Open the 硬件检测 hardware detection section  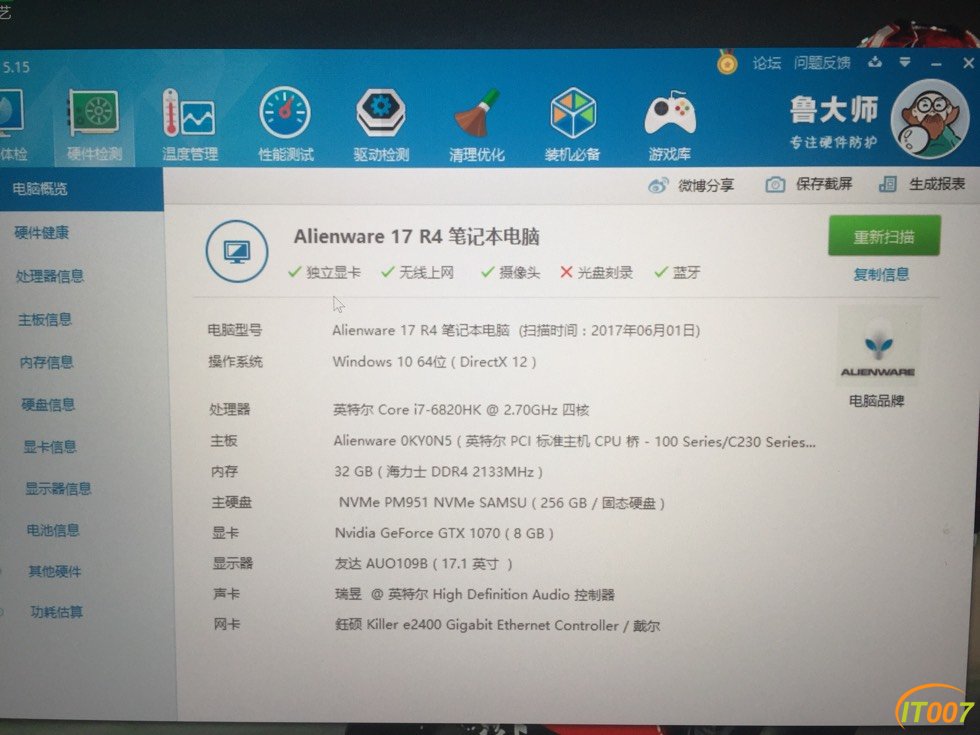coord(94,126)
